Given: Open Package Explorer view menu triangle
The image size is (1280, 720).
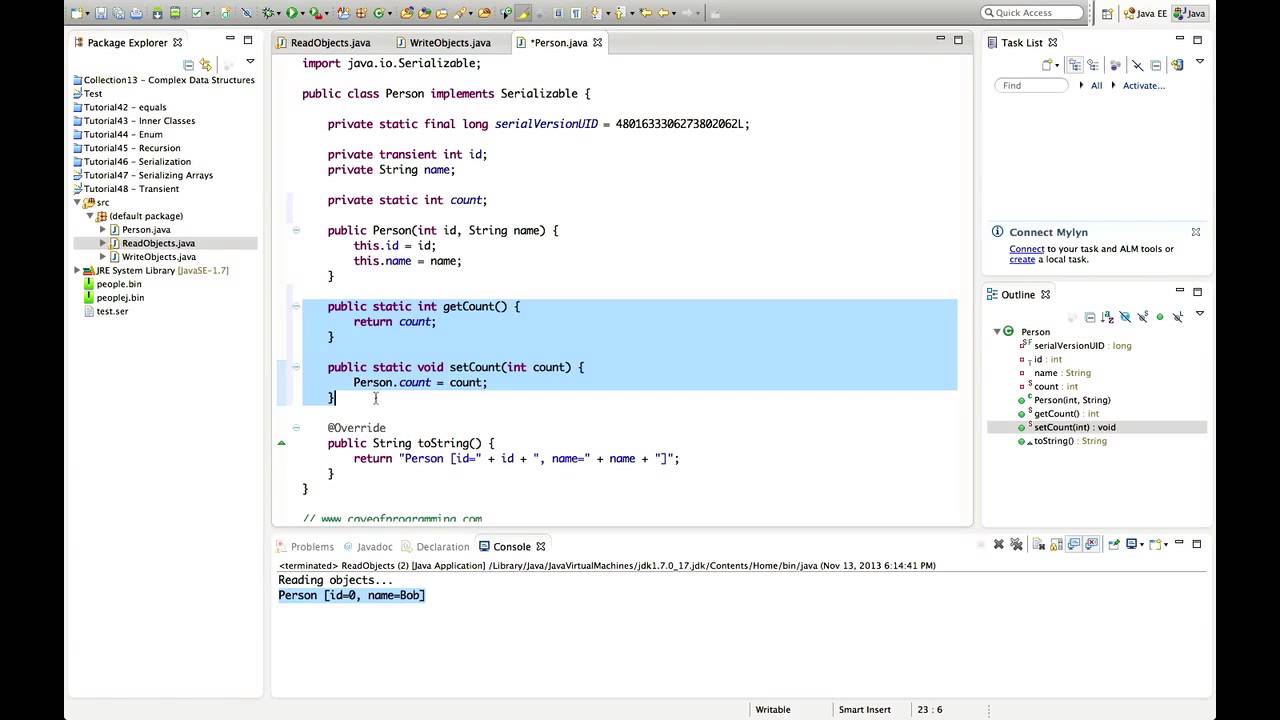Looking at the screenshot, I should [250, 61].
